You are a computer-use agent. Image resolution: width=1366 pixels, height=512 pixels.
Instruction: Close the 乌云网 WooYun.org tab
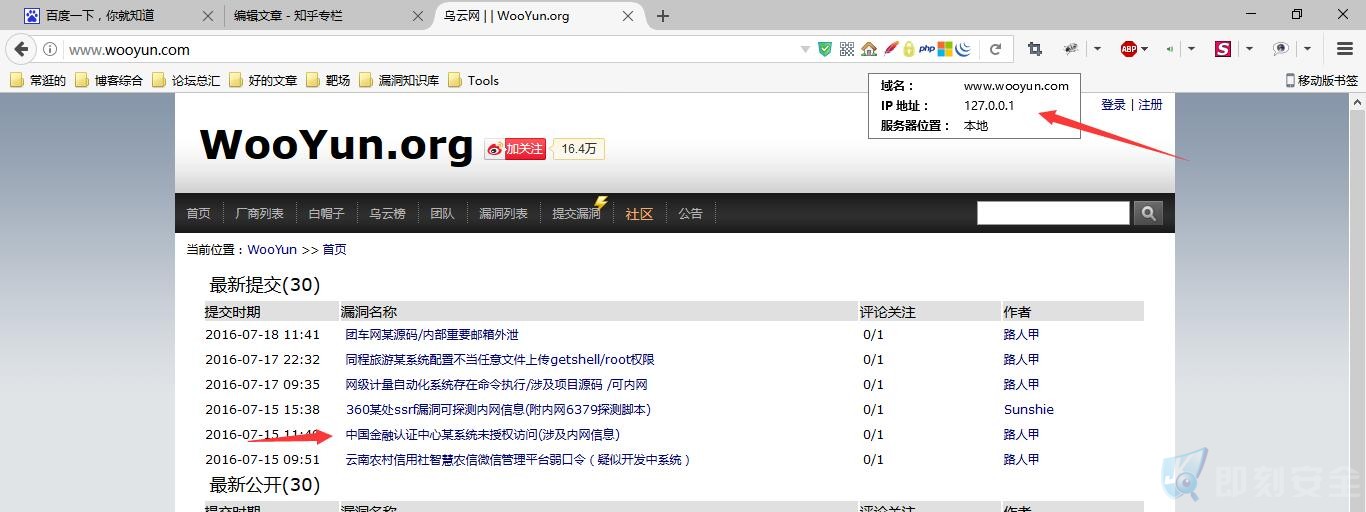tap(628, 16)
